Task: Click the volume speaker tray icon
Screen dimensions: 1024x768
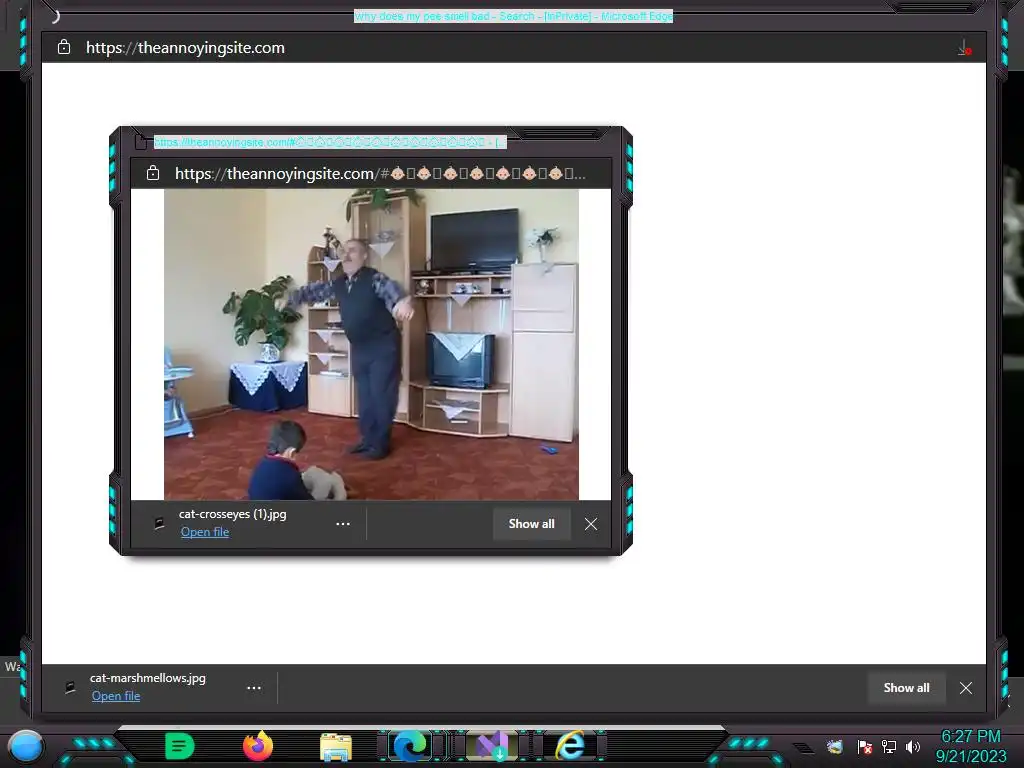Action: point(912,746)
